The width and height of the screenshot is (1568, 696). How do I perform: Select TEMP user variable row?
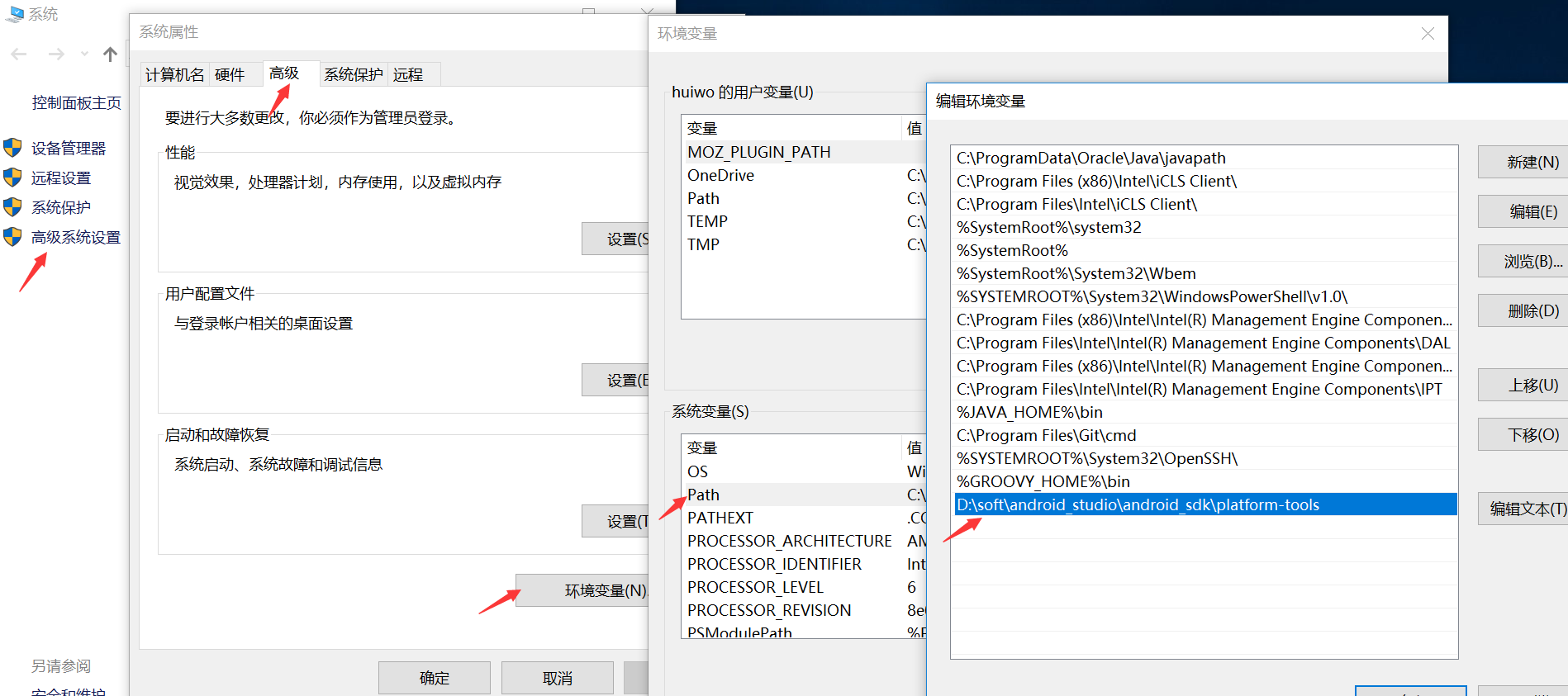(804, 221)
